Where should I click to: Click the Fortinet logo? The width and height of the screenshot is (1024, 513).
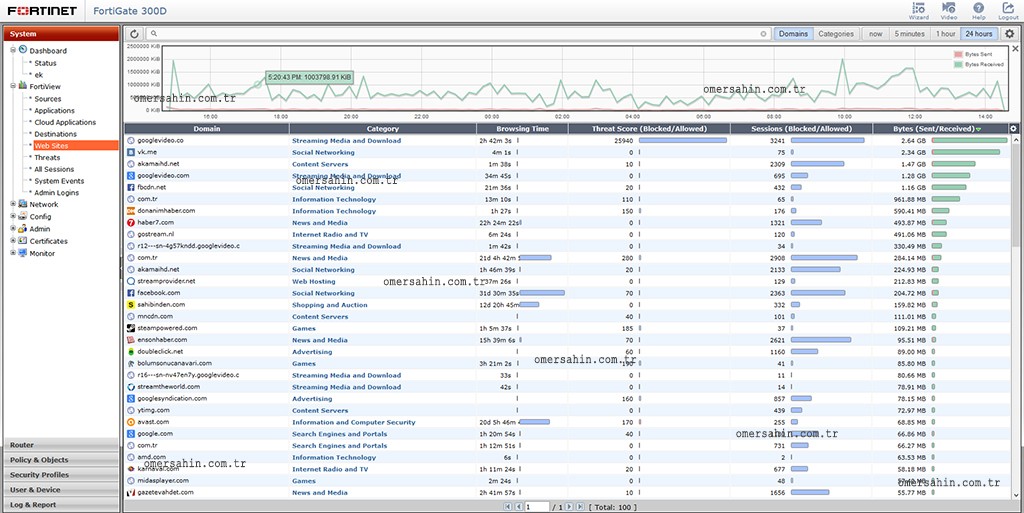tap(41, 10)
